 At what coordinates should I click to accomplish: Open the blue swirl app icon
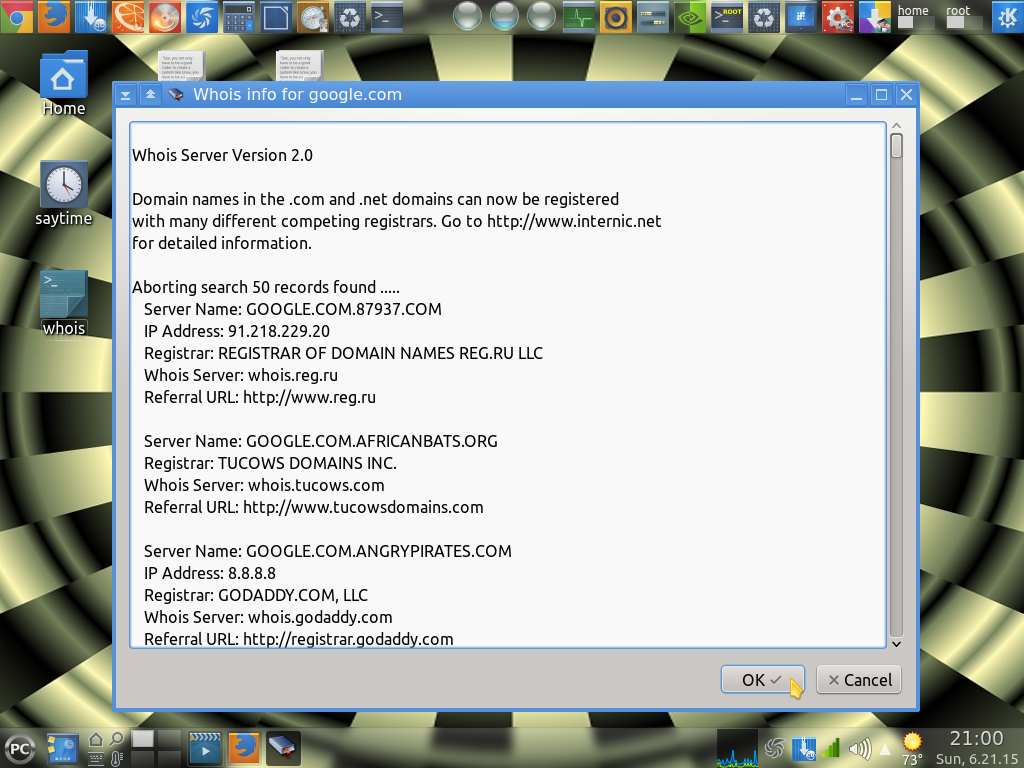pyautogui.click(x=202, y=17)
